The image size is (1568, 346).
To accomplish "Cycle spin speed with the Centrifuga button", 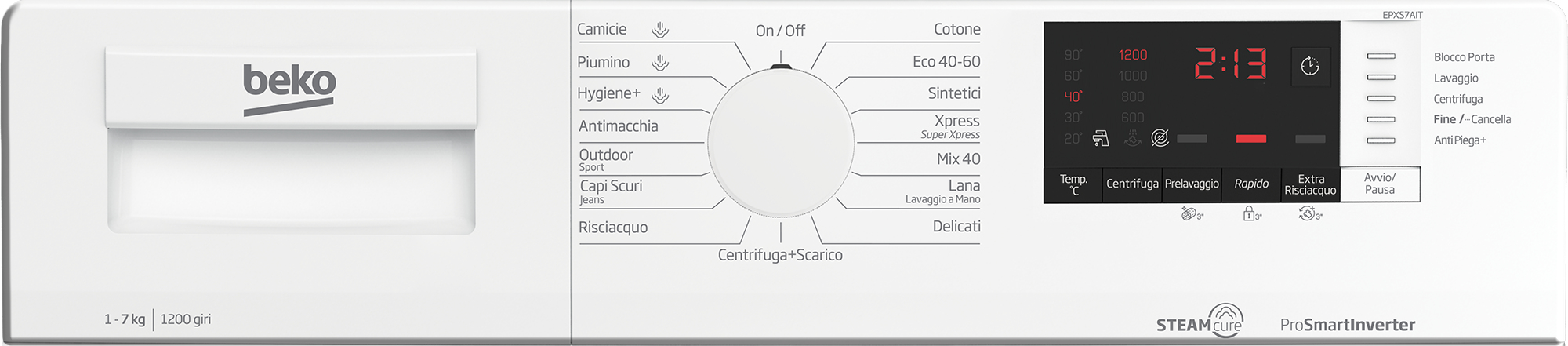I will 1132,184.
